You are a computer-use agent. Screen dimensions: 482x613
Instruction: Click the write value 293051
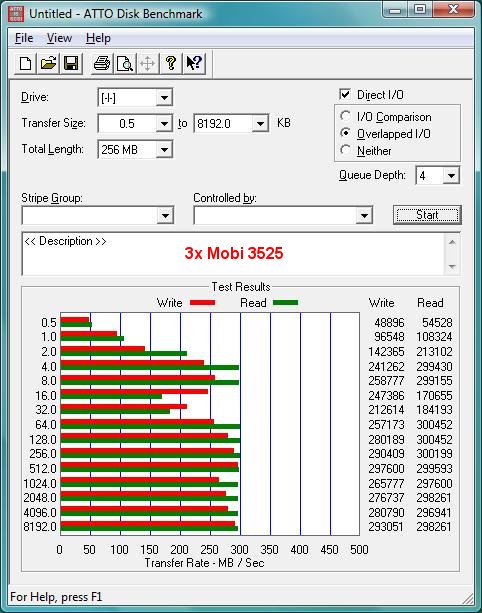point(386,527)
